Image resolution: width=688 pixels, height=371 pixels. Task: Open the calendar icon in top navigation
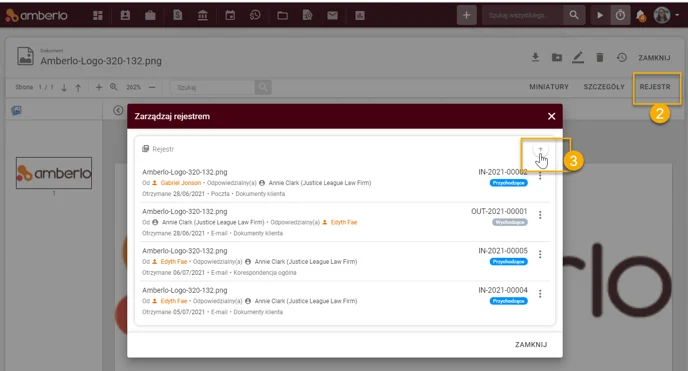click(x=230, y=15)
